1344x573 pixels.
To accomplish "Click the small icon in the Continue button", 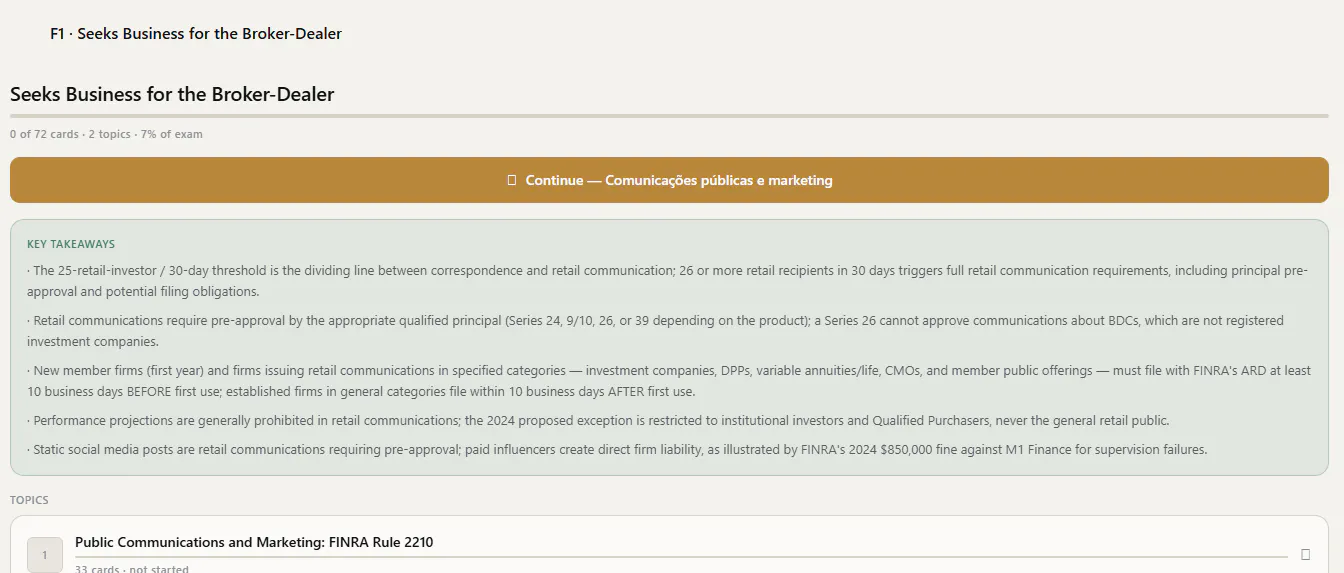I will click(512, 180).
